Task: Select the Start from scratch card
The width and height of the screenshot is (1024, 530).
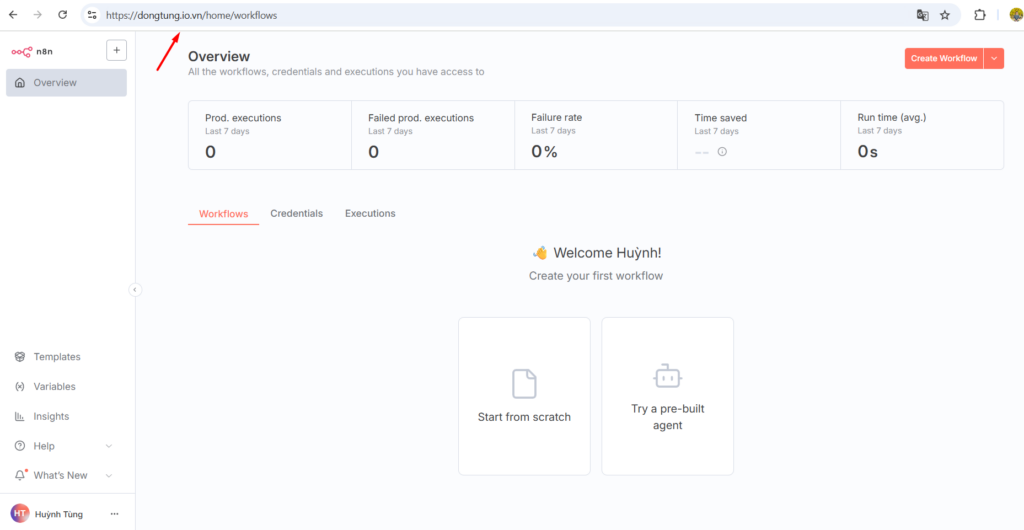Action: [x=524, y=396]
